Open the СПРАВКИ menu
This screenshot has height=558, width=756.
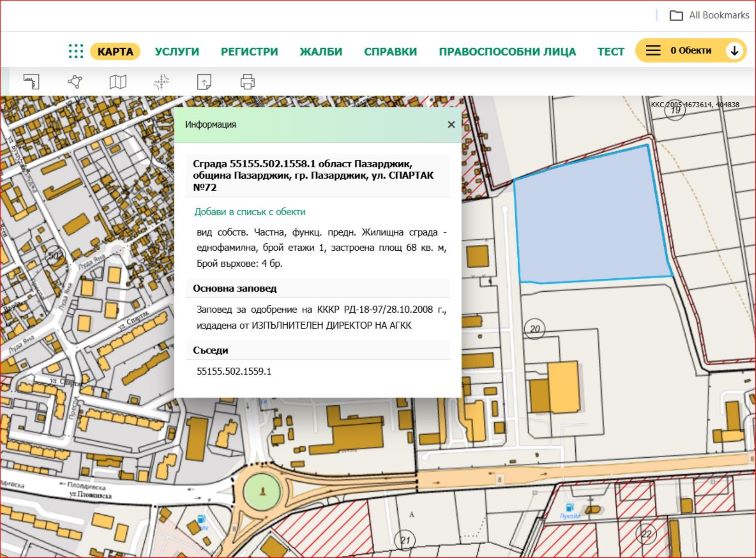(x=390, y=51)
